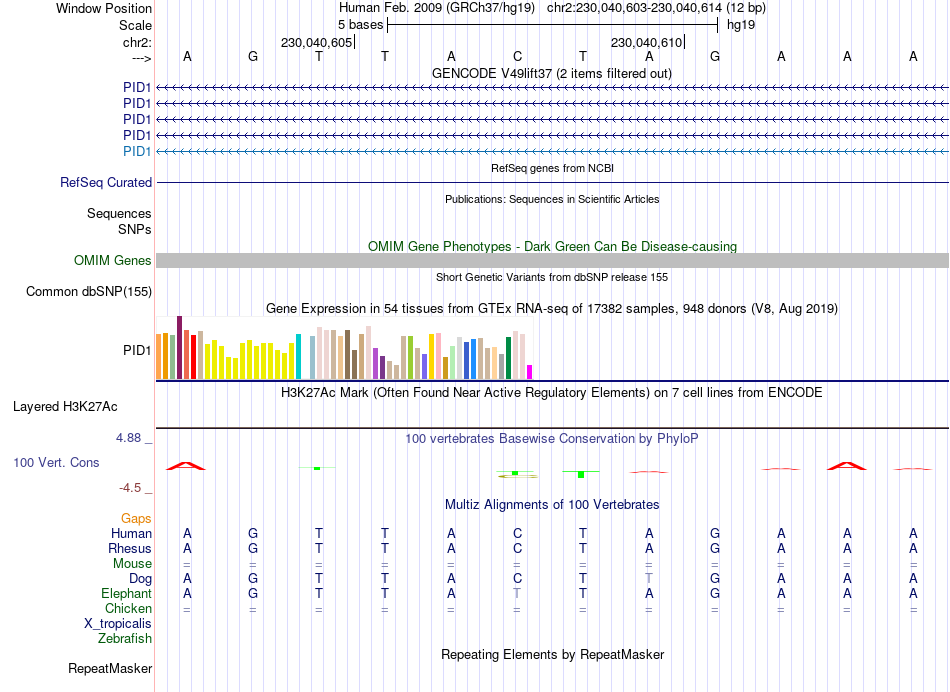Open Repeating Elements by RepeatMasker title
Viewport: 950px width, 692px height.
coord(552,654)
